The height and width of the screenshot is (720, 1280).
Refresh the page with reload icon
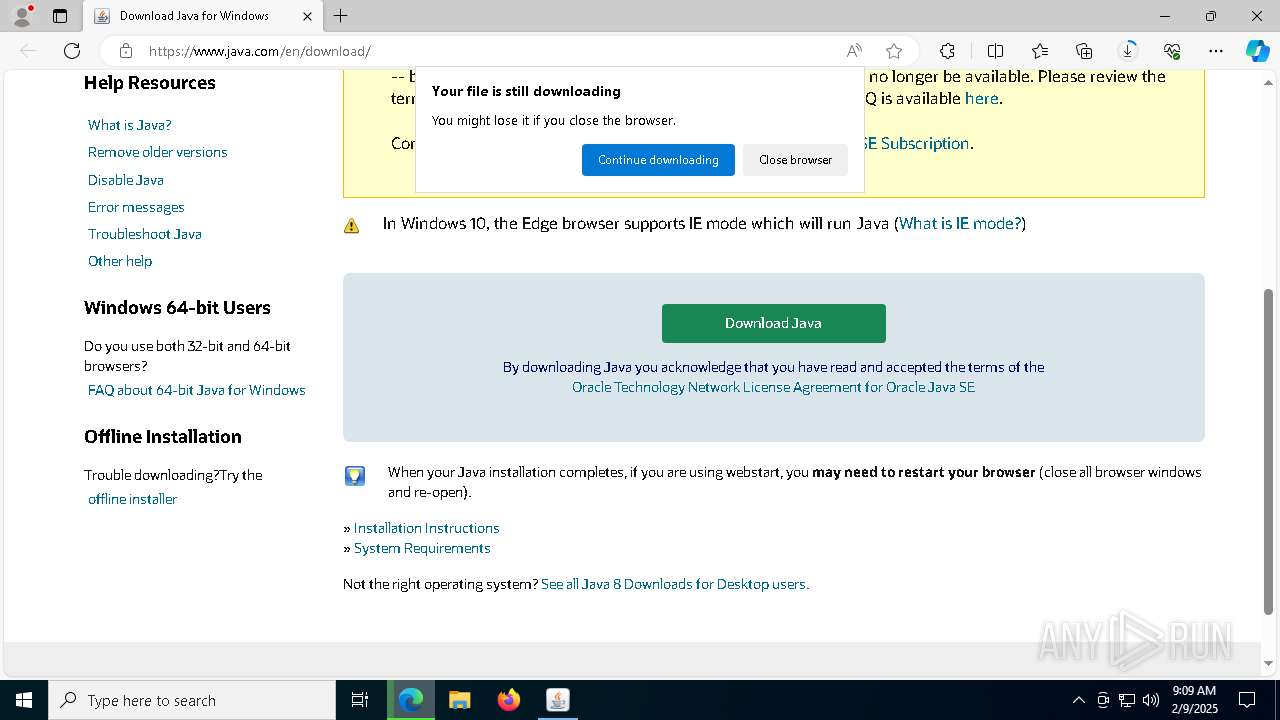point(72,51)
